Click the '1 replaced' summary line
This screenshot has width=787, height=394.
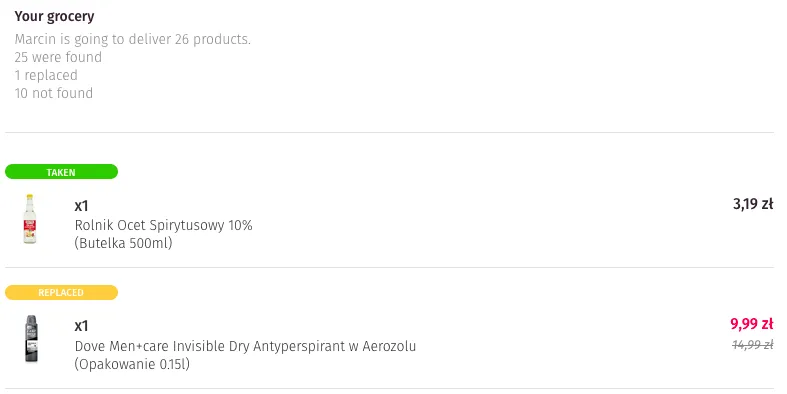(46, 75)
